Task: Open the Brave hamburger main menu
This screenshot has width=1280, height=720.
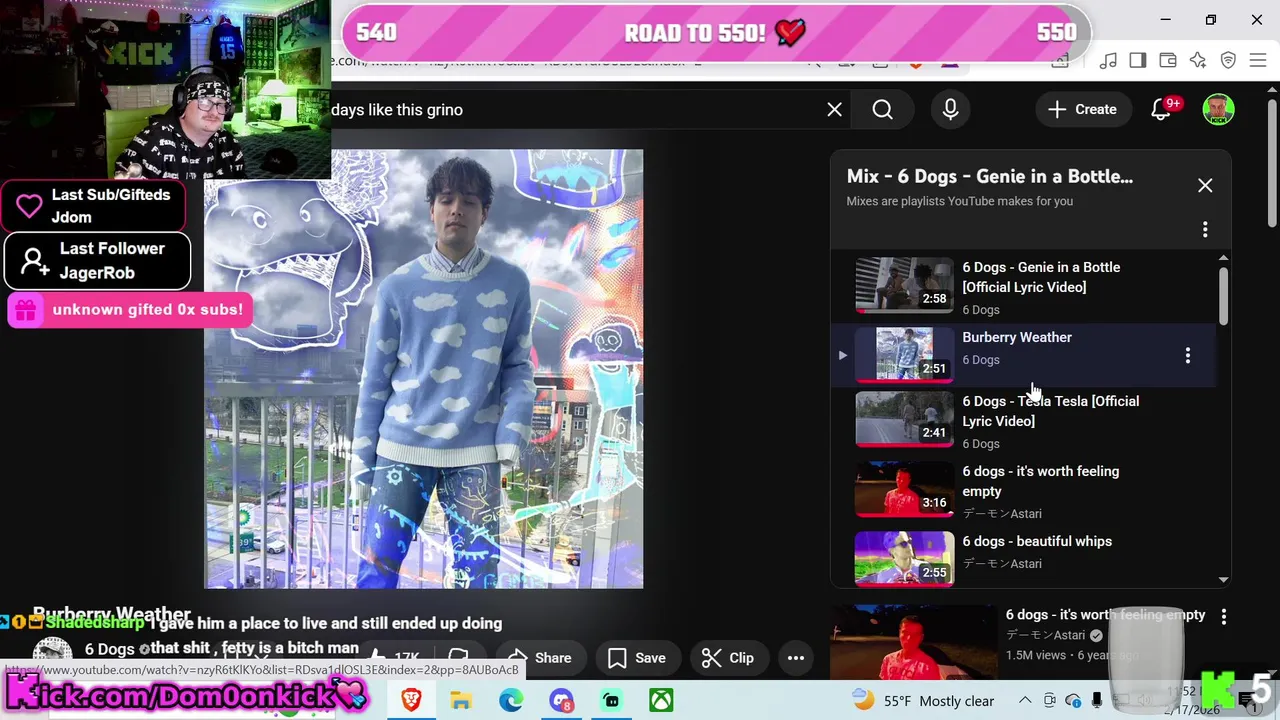Action: click(x=1258, y=61)
